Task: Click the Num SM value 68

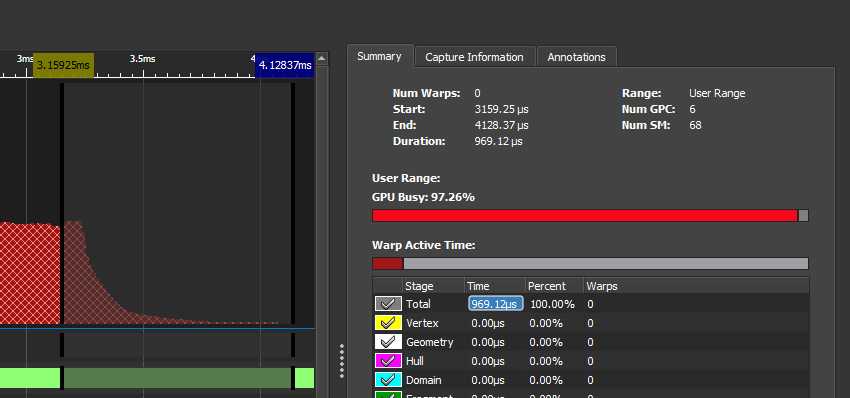Action: 695,125
